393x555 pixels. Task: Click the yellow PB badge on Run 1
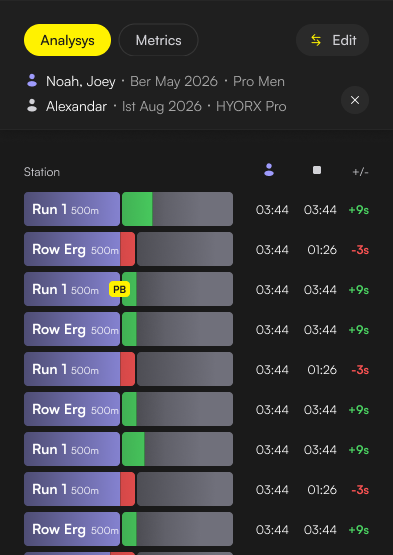pyautogui.click(x=119, y=290)
